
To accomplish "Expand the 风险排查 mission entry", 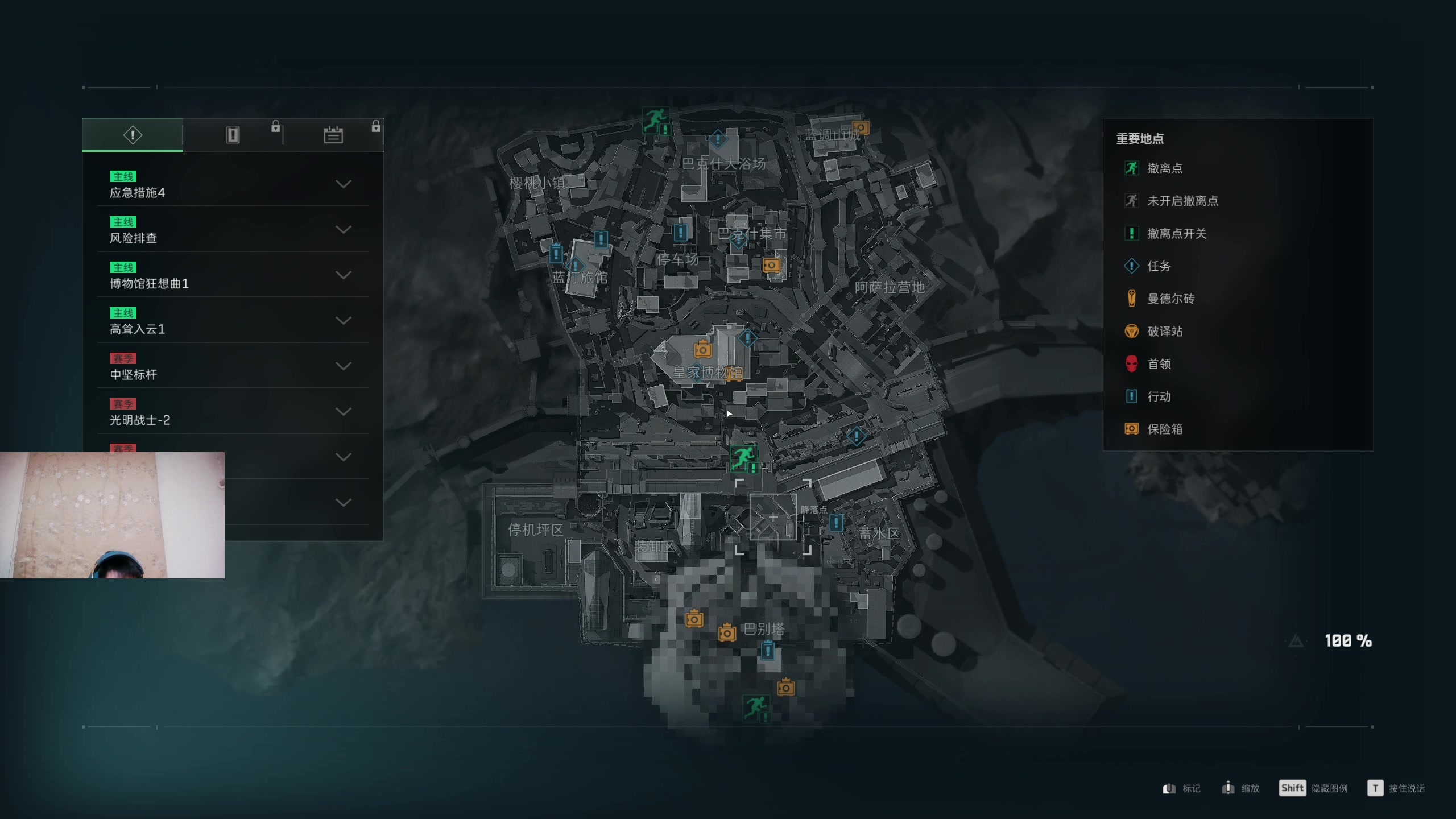I will tap(233, 230).
